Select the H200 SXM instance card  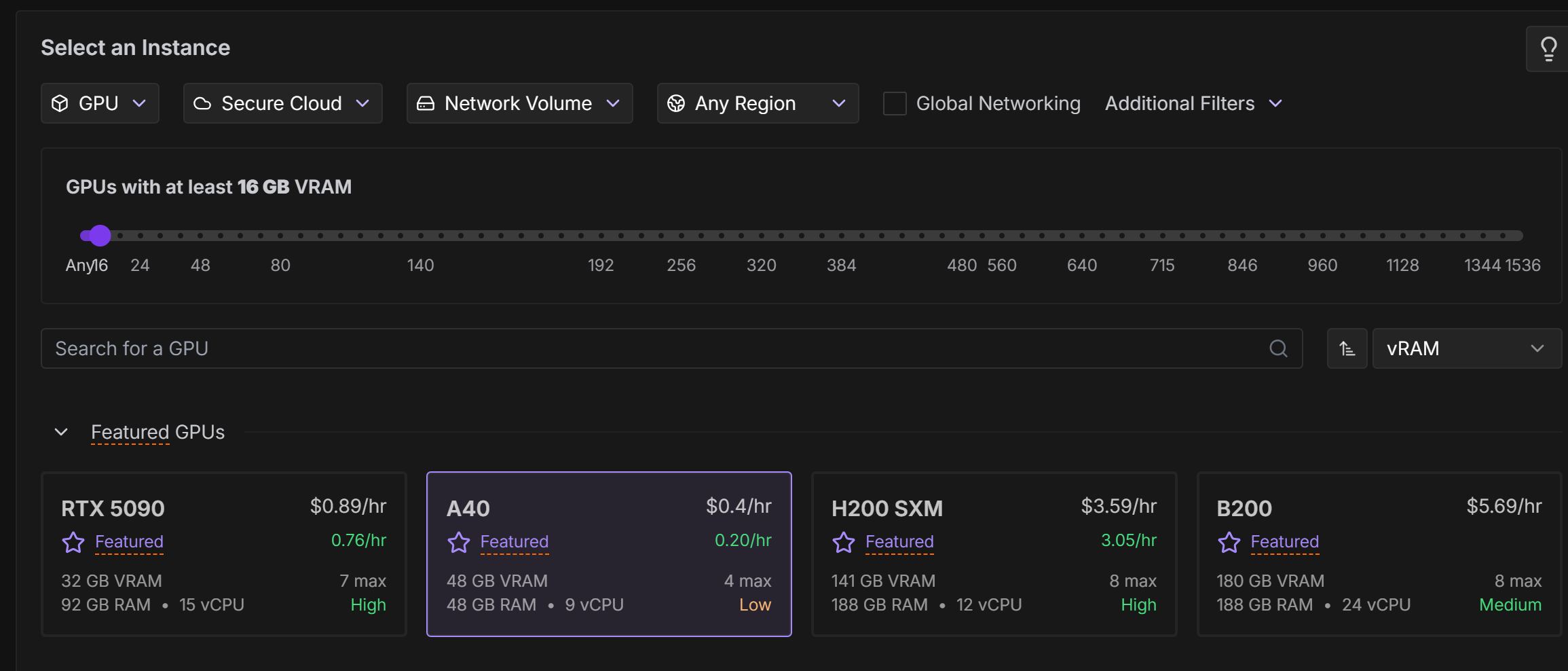pos(994,554)
